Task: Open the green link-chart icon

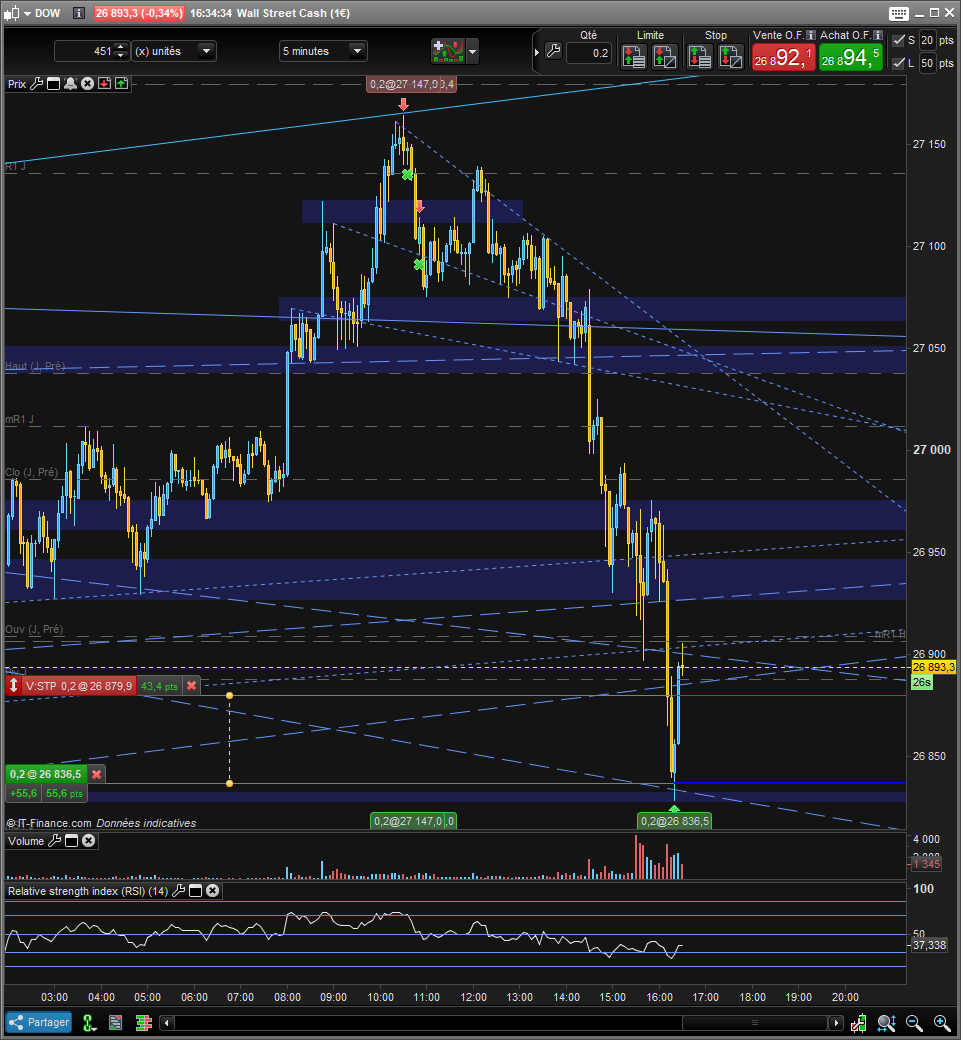Action: (90, 1023)
